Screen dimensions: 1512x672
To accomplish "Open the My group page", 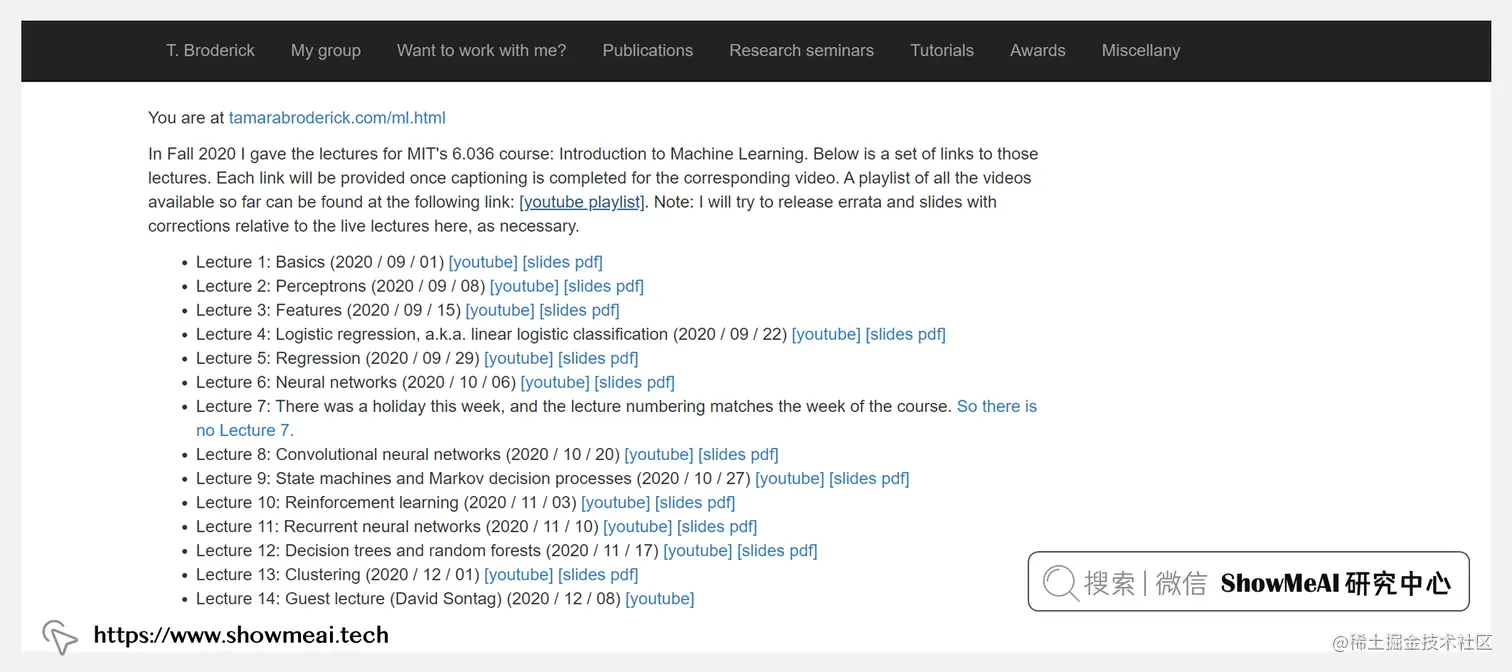I will [x=326, y=50].
